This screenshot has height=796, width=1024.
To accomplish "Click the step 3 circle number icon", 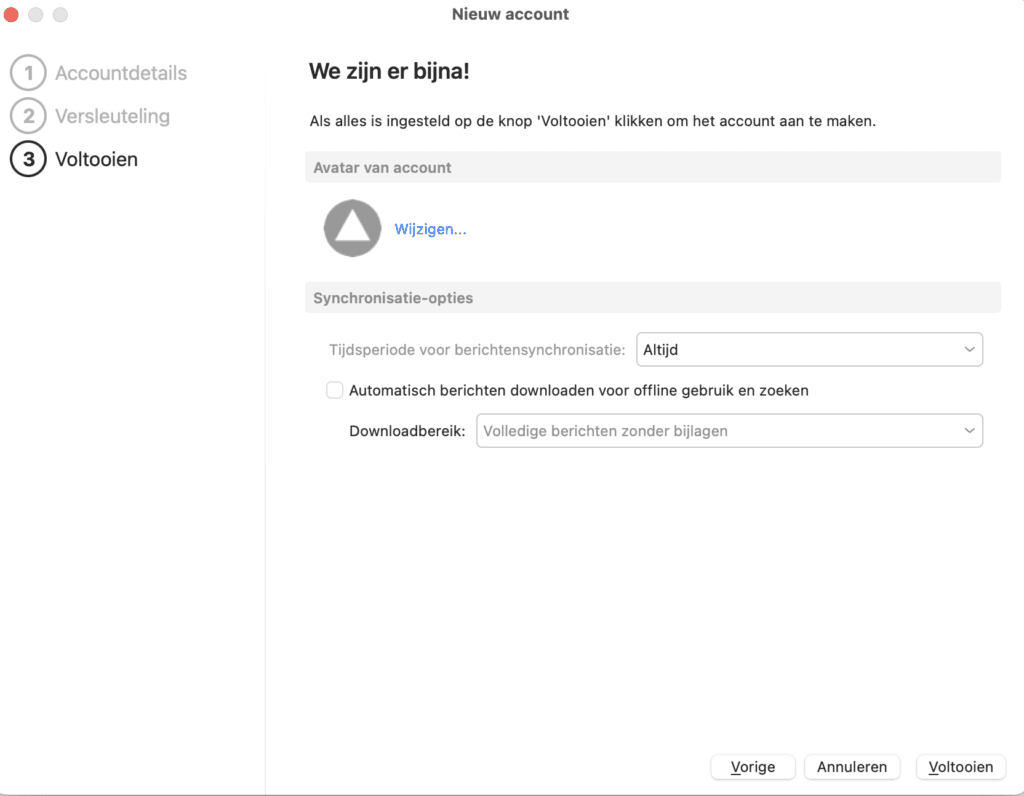I will (28, 159).
